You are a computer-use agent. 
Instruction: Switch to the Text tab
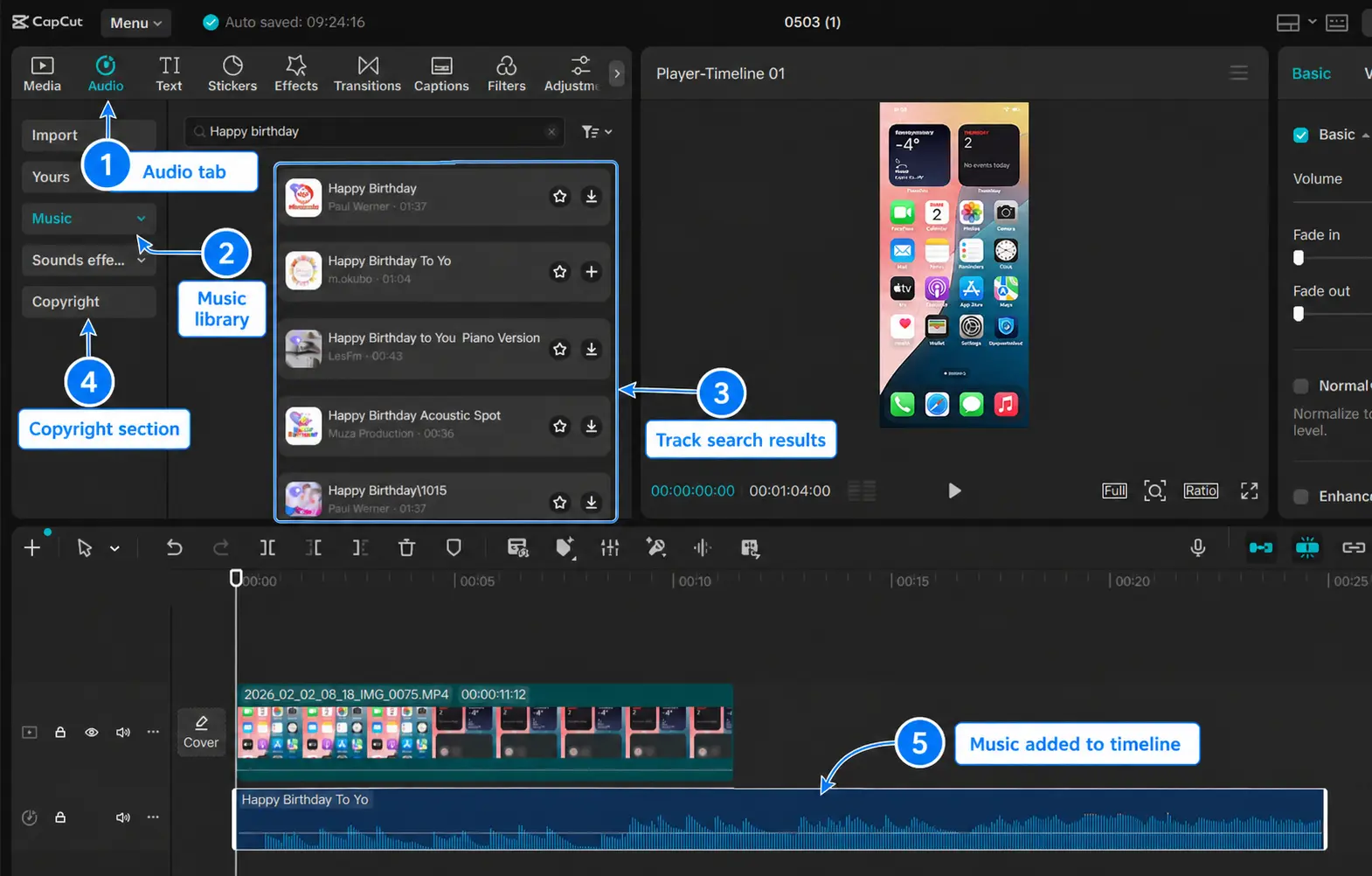[169, 73]
